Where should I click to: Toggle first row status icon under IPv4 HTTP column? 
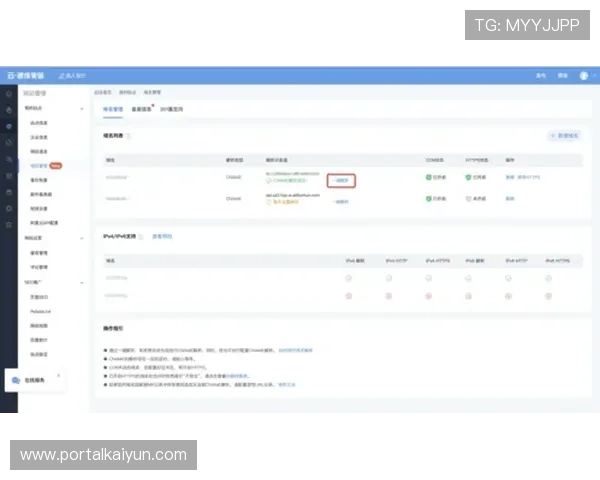(x=388, y=279)
